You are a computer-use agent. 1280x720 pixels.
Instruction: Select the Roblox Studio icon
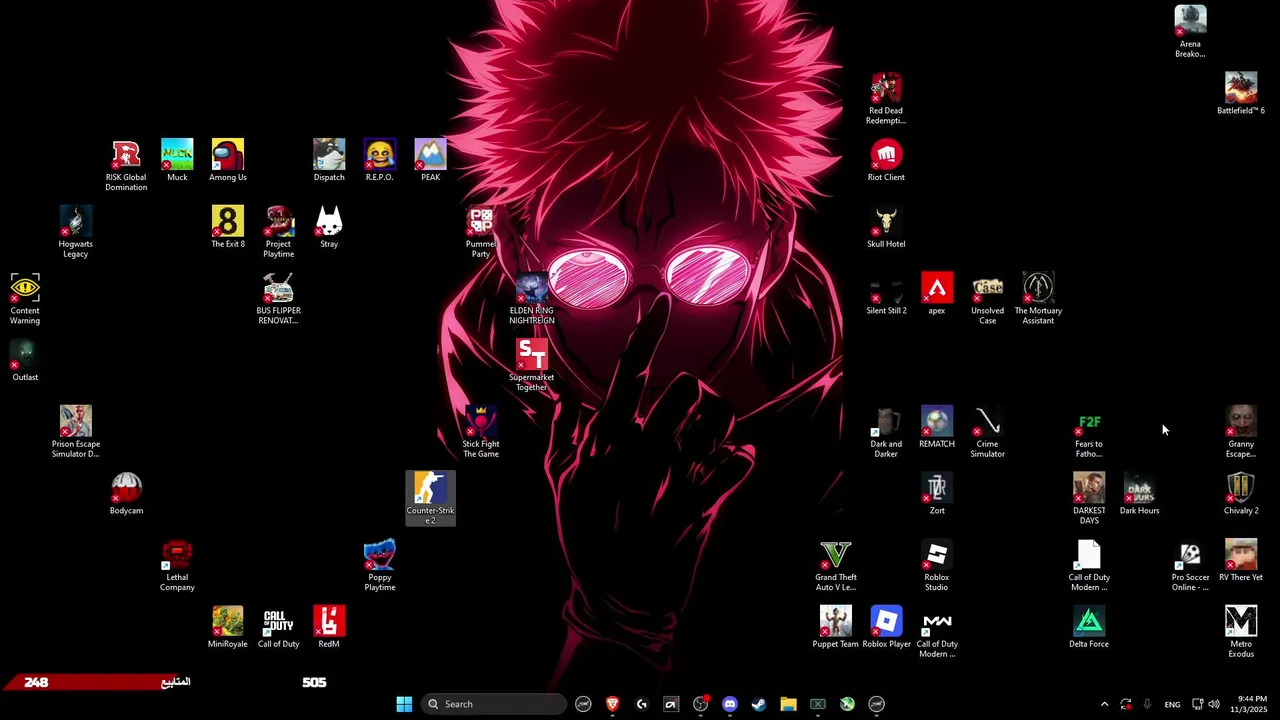click(937, 565)
